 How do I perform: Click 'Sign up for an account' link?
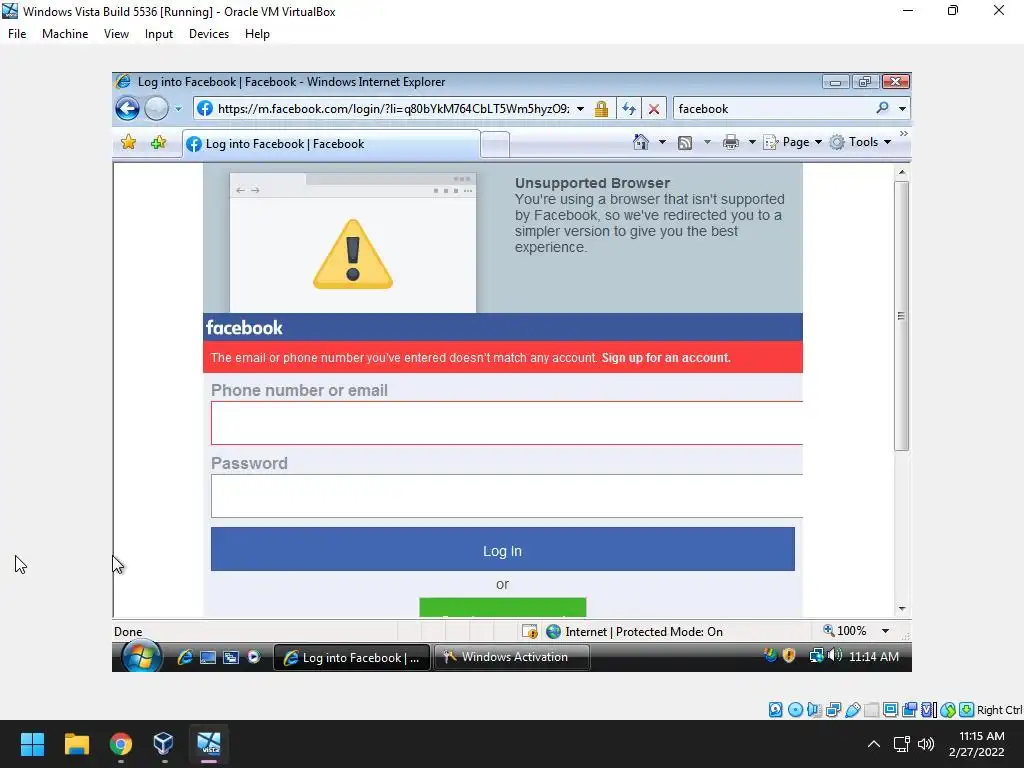[x=665, y=358]
